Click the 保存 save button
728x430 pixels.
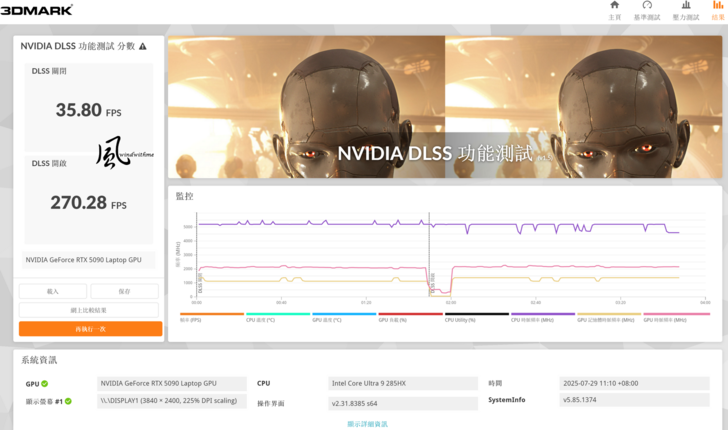(x=124, y=291)
